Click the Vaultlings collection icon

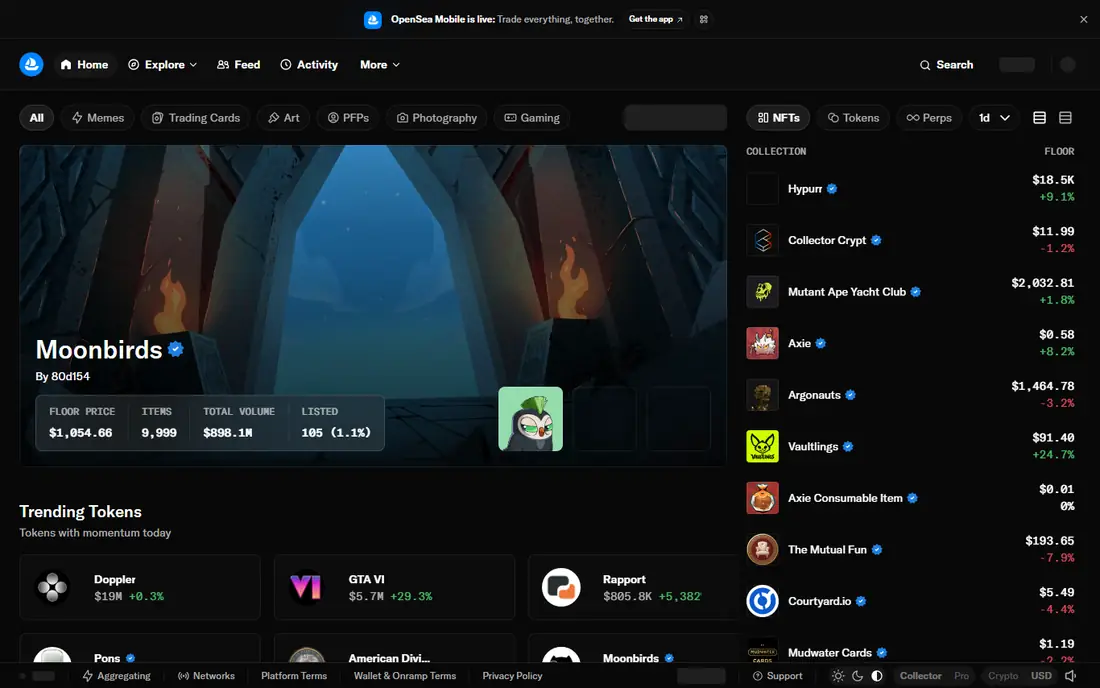[x=763, y=447]
